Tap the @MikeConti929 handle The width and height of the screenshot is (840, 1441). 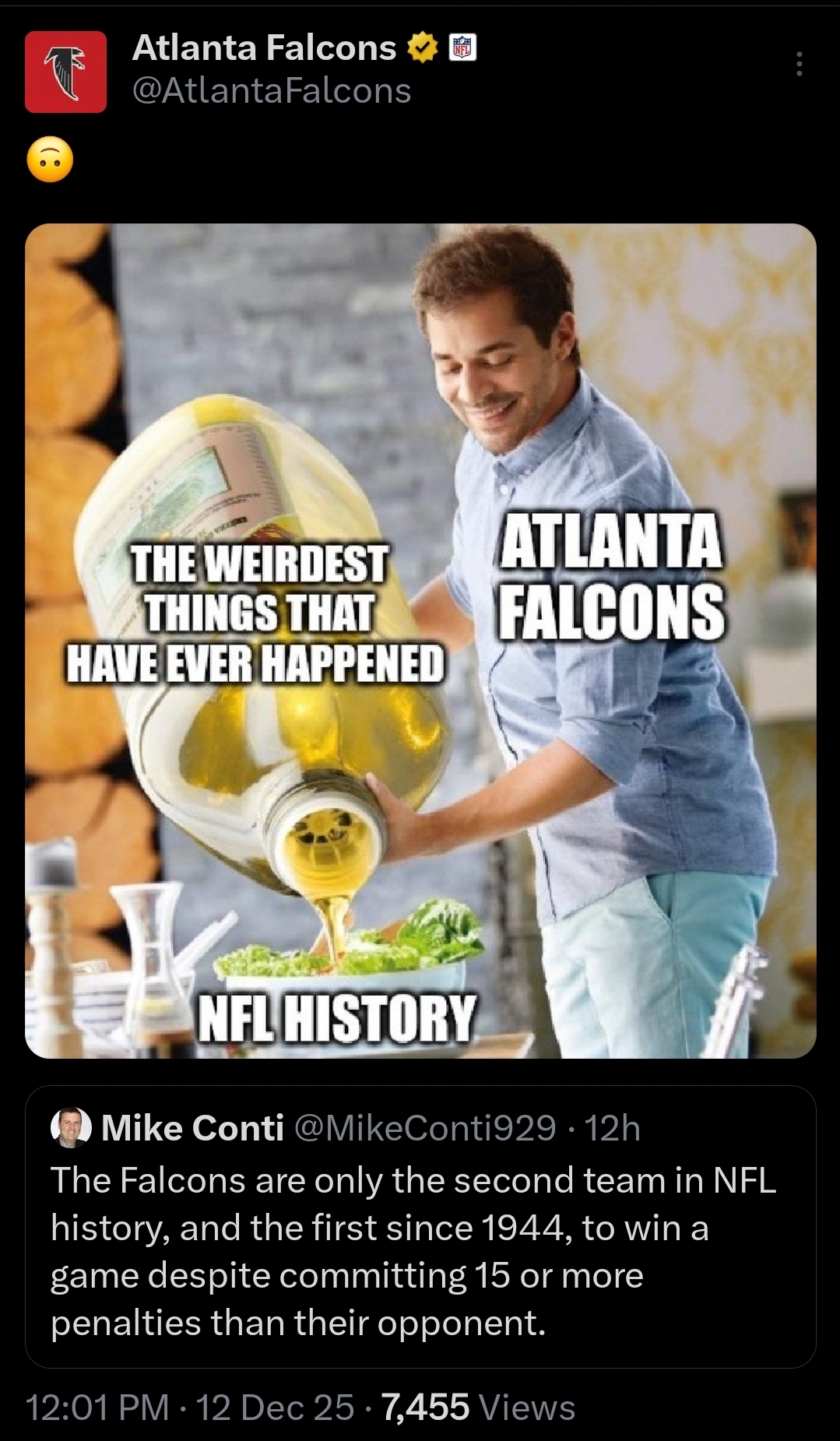click(425, 1127)
